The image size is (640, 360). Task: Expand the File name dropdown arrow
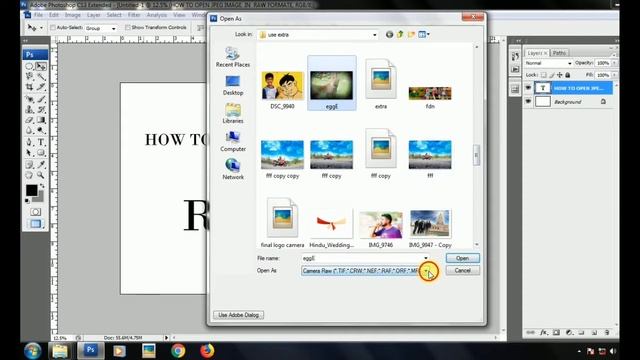click(426, 258)
